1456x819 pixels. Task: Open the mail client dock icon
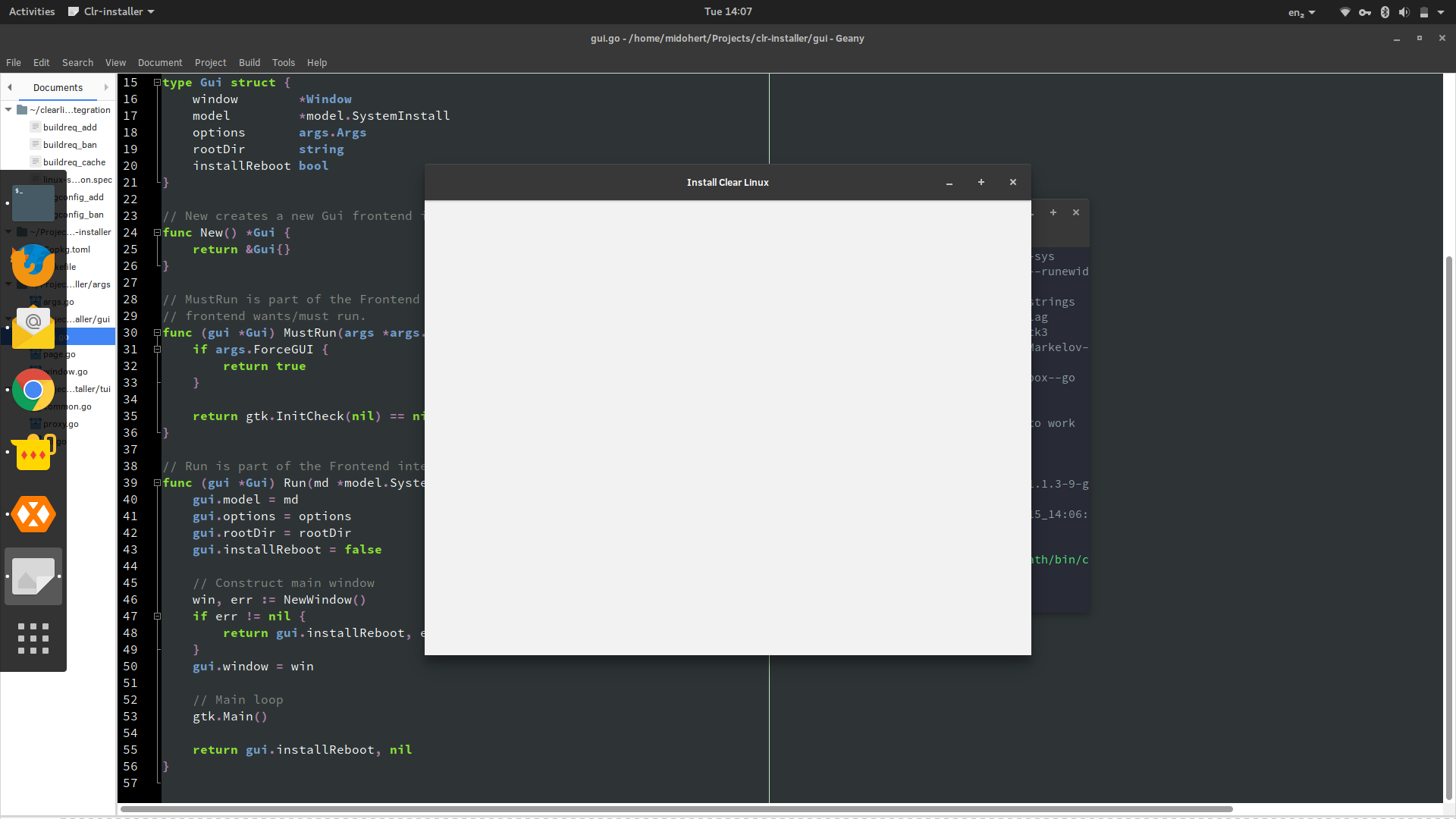pyautogui.click(x=33, y=328)
